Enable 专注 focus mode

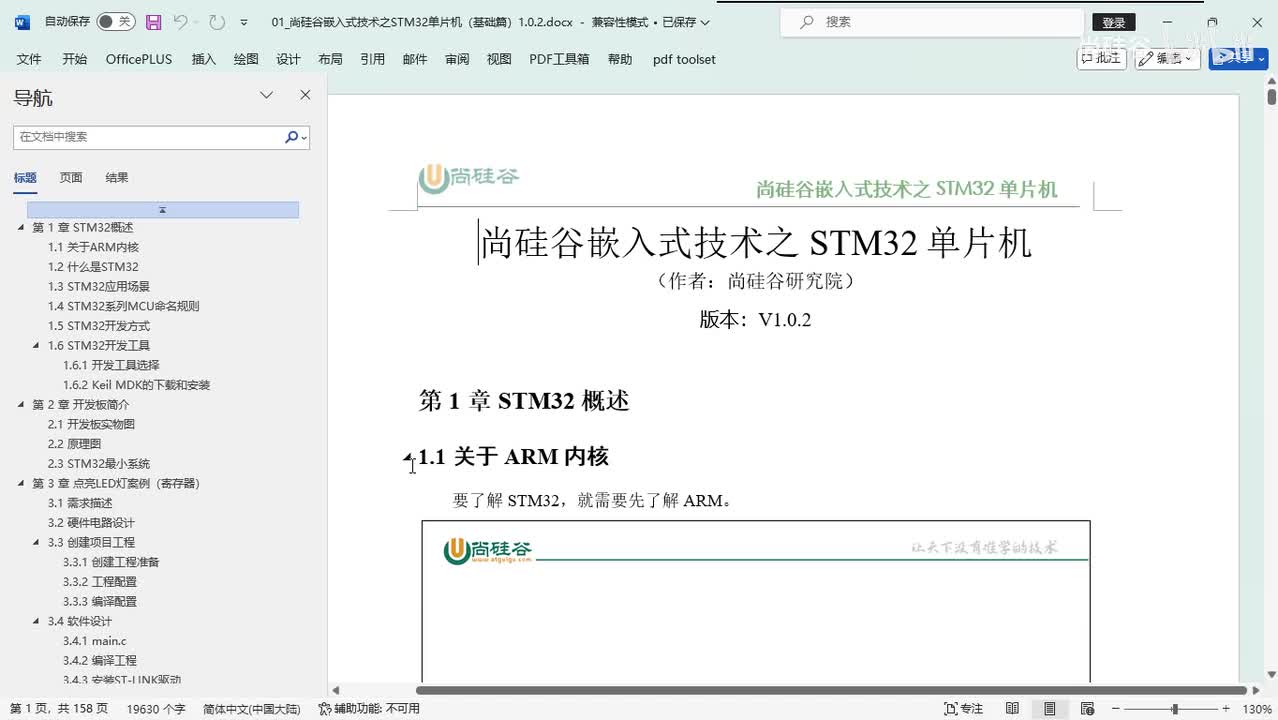tap(964, 709)
